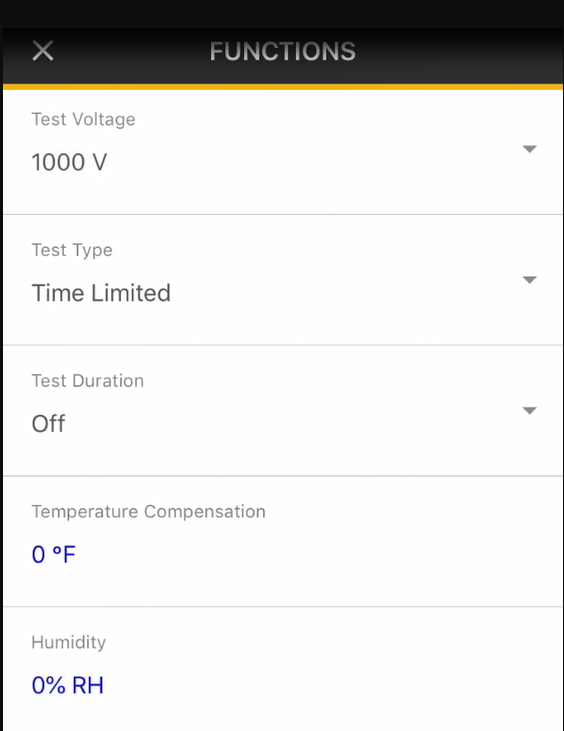
Task: Click the Test Voltage label
Action: 83,120
